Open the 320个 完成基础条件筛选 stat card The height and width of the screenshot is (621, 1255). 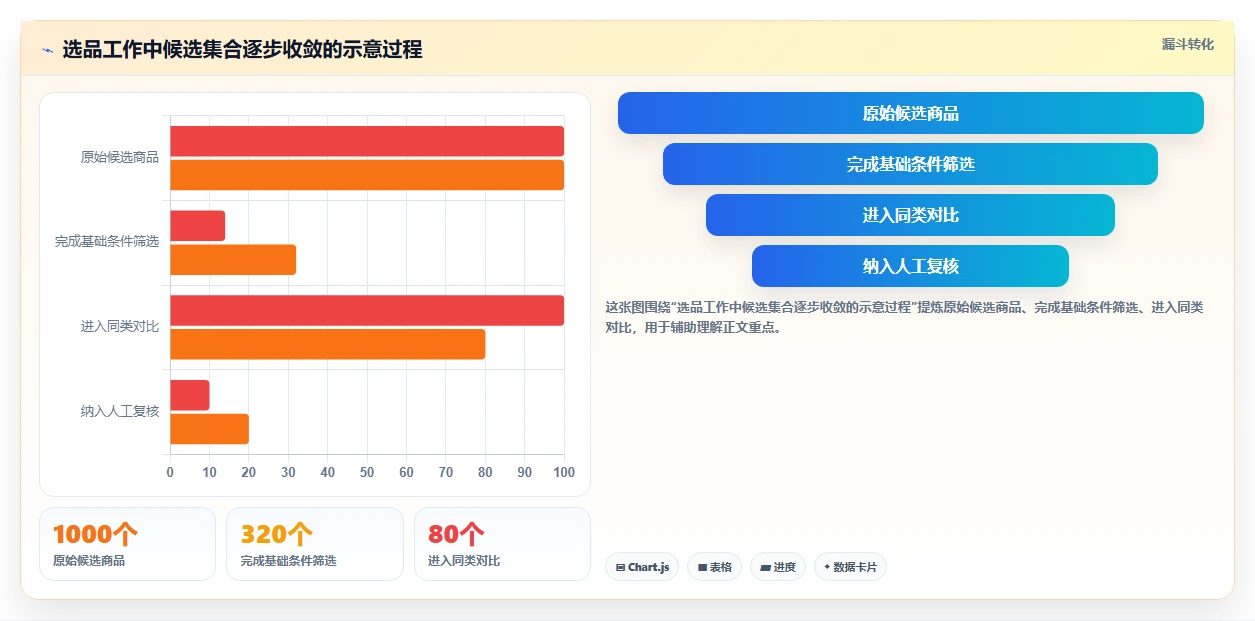pos(315,544)
